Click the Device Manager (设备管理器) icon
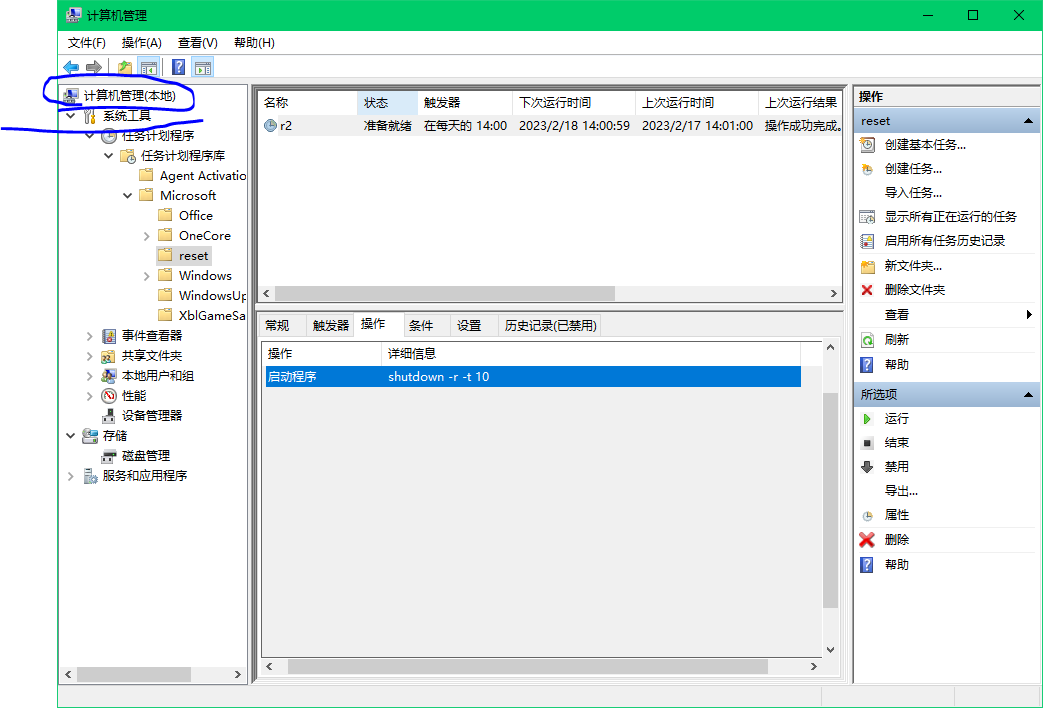Viewport: 1043px width, 708px height. 108,416
